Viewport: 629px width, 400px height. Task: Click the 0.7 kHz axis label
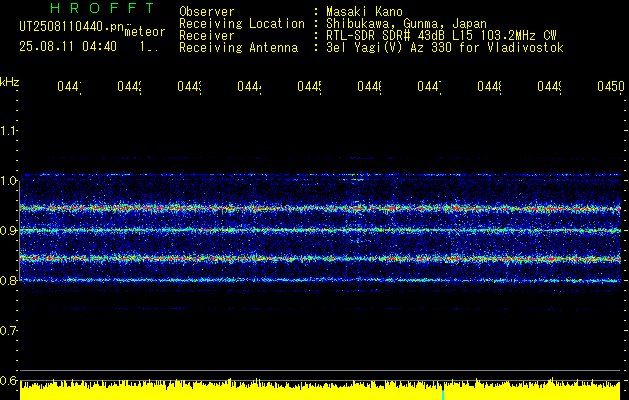pyautogui.click(x=8, y=330)
